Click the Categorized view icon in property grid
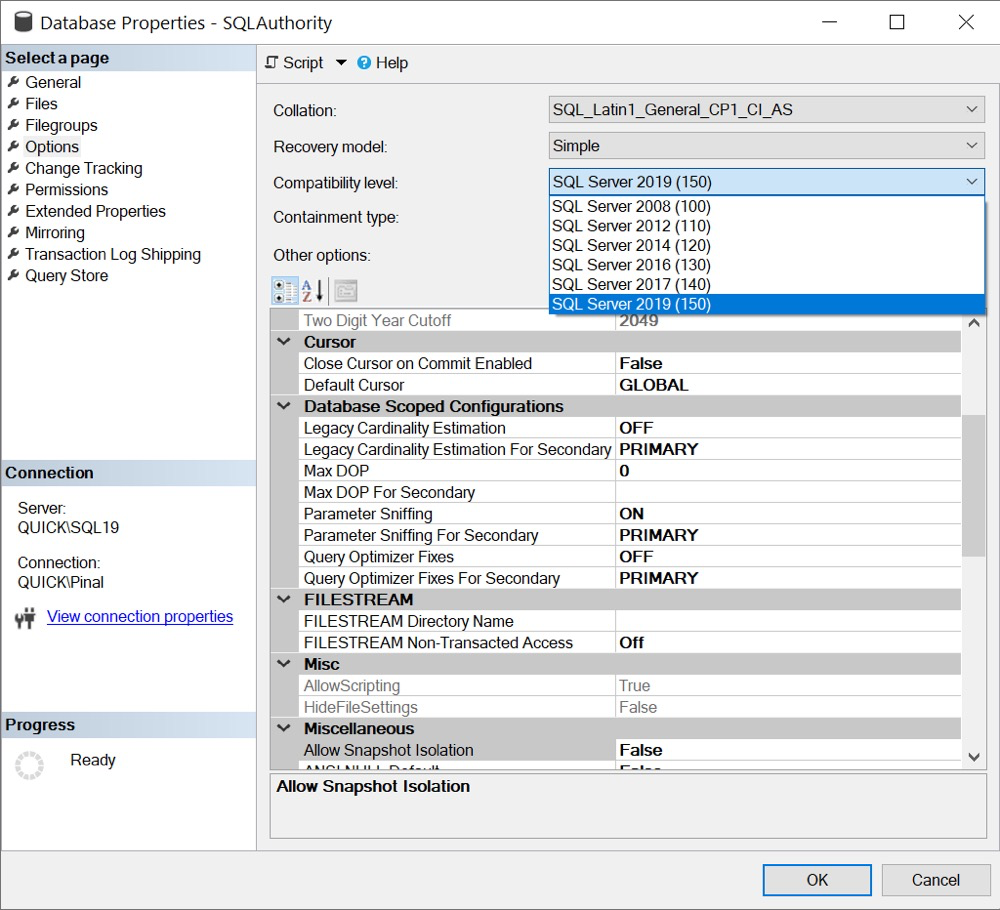The image size is (1000, 910). tap(285, 291)
